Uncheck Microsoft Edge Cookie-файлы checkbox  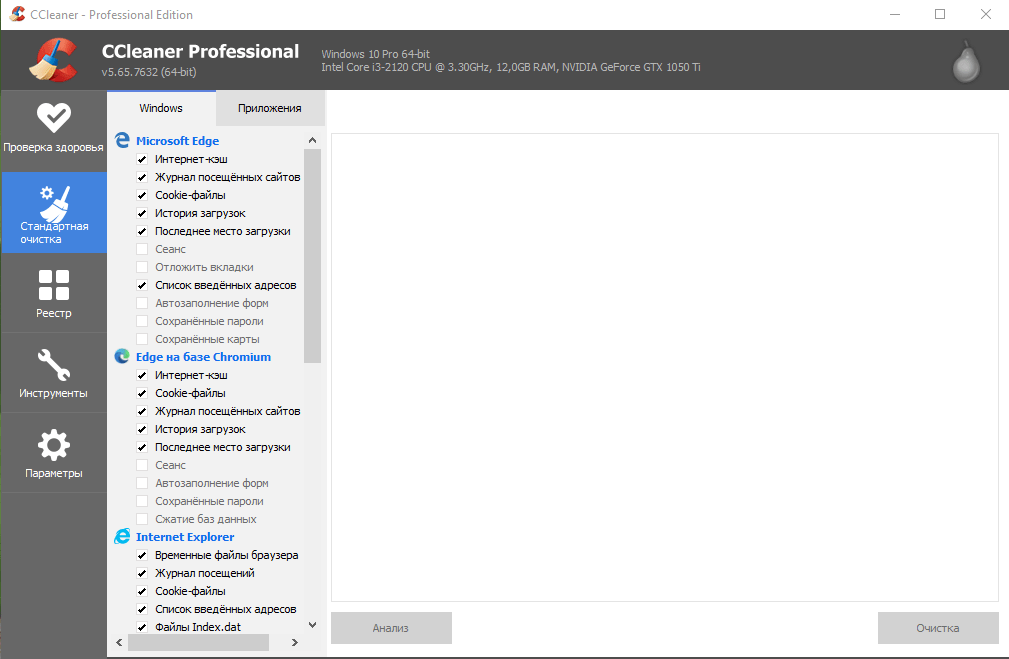pos(142,195)
